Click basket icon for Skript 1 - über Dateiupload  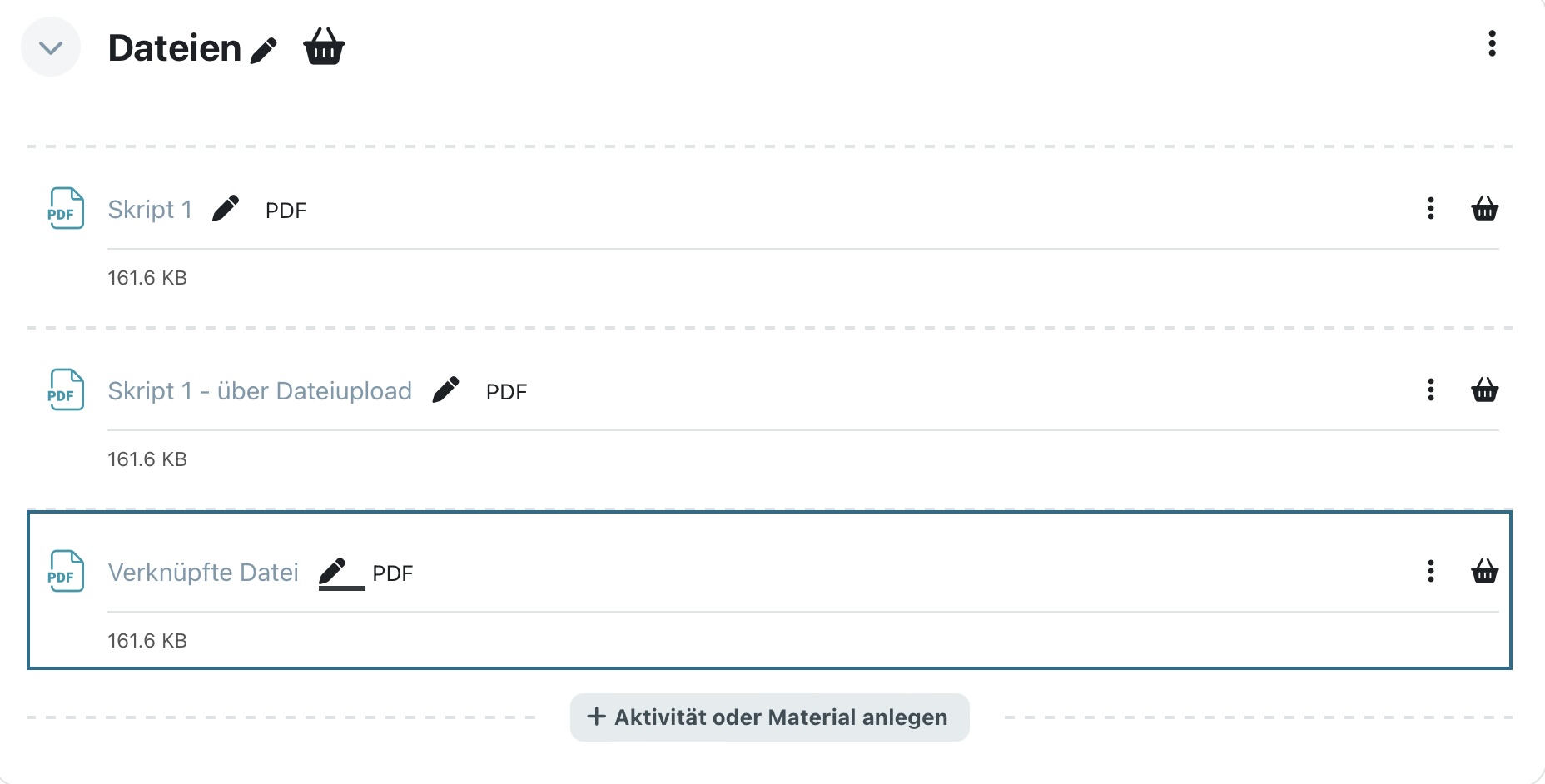pos(1485,390)
